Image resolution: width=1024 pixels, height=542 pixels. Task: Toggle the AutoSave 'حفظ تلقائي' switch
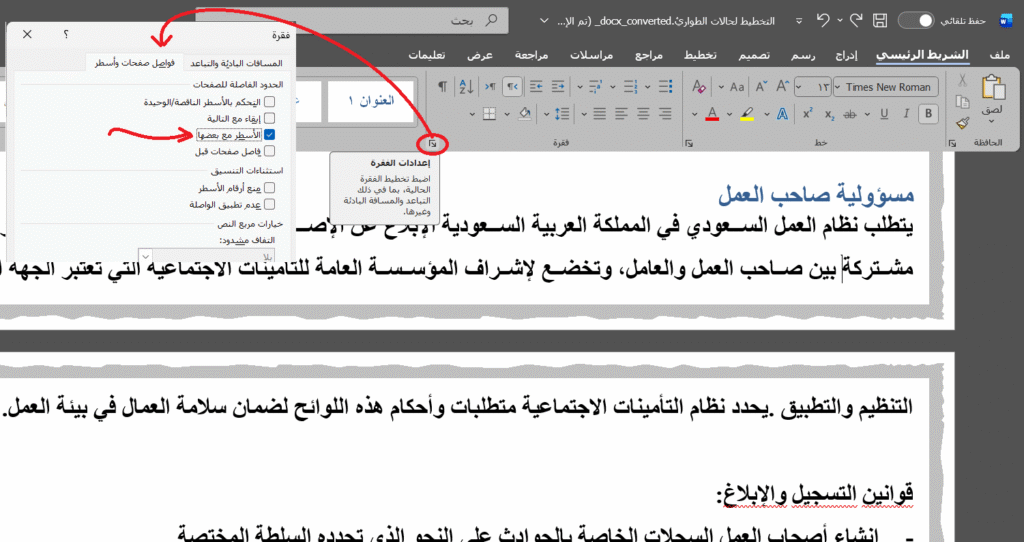click(916, 20)
